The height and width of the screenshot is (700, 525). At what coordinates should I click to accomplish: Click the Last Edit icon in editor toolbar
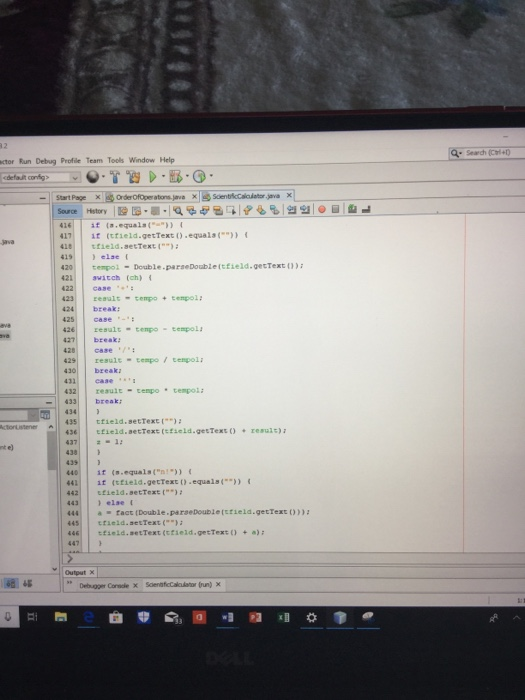click(123, 211)
